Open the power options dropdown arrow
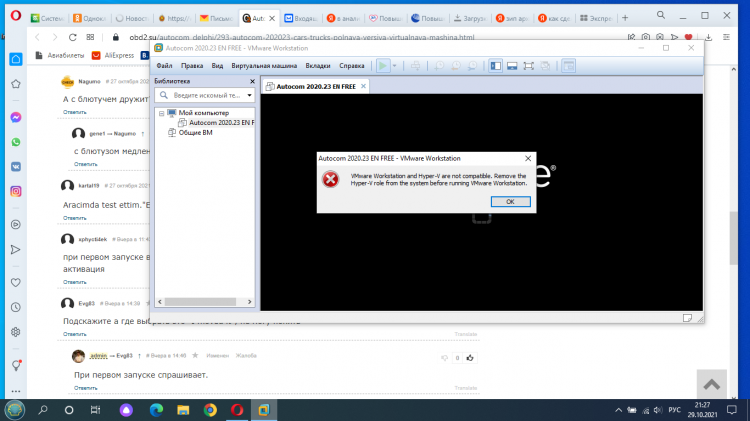 click(x=395, y=65)
